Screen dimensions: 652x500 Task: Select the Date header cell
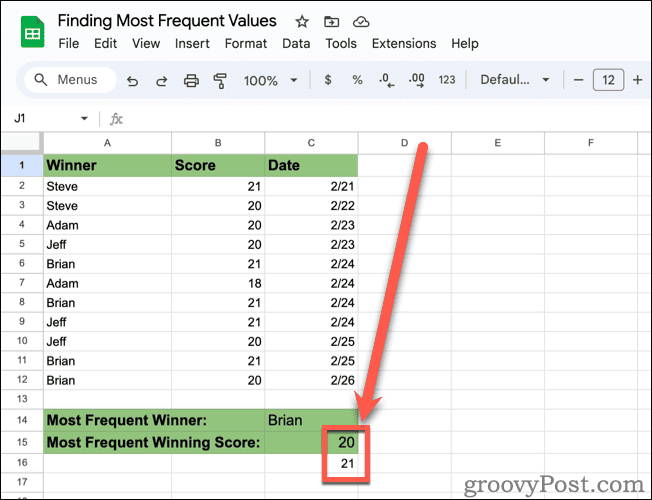click(x=311, y=165)
